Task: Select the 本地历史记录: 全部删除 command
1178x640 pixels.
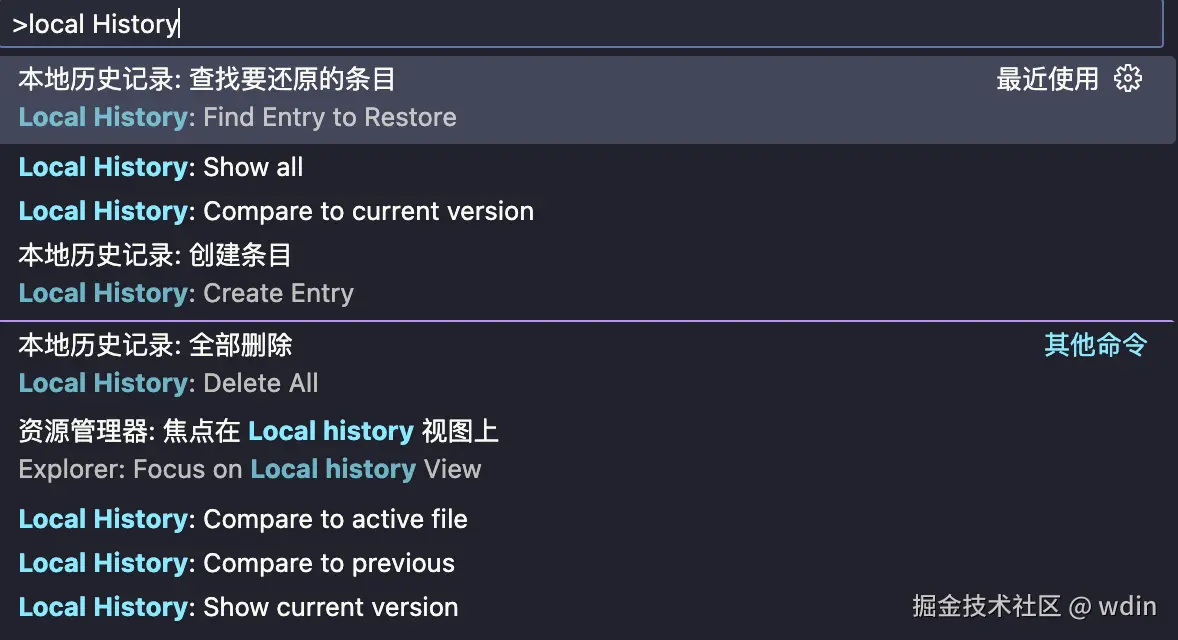Action: coord(155,345)
